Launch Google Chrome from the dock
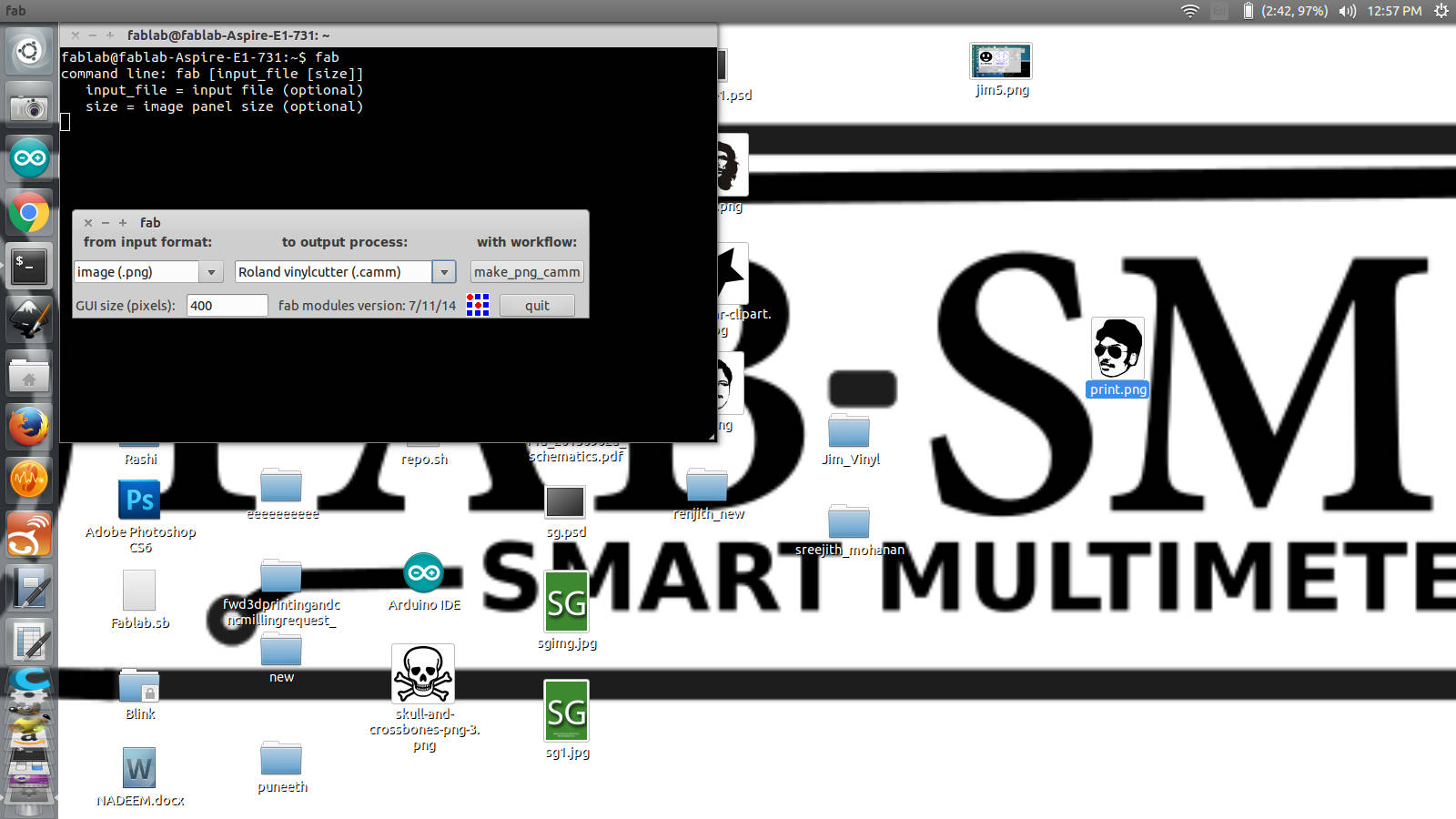Viewport: 1456px width, 819px height. 29,213
